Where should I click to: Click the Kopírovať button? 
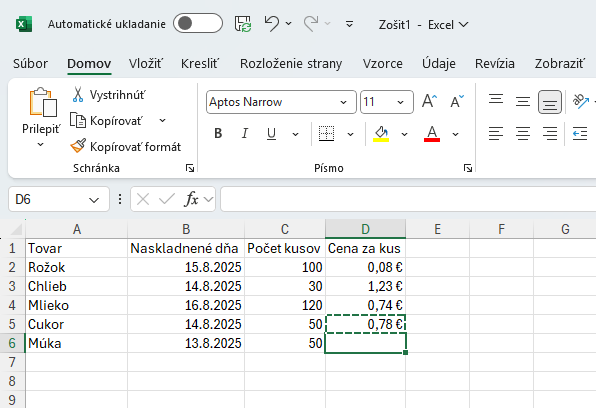pyautogui.click(x=107, y=121)
